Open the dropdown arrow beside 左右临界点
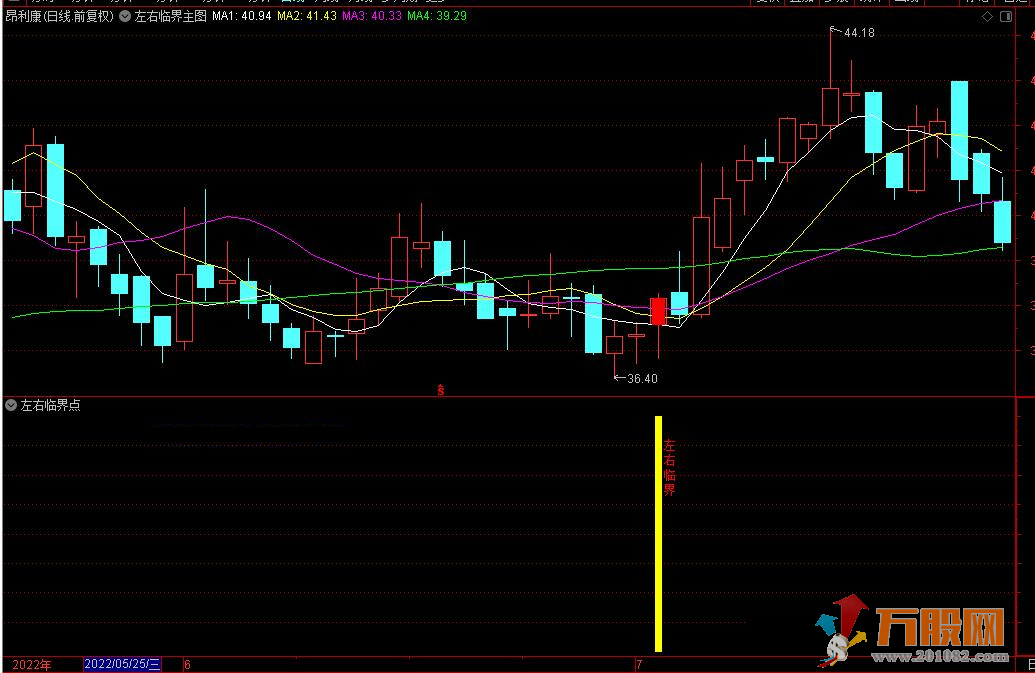The image size is (1035, 673). pos(11,405)
